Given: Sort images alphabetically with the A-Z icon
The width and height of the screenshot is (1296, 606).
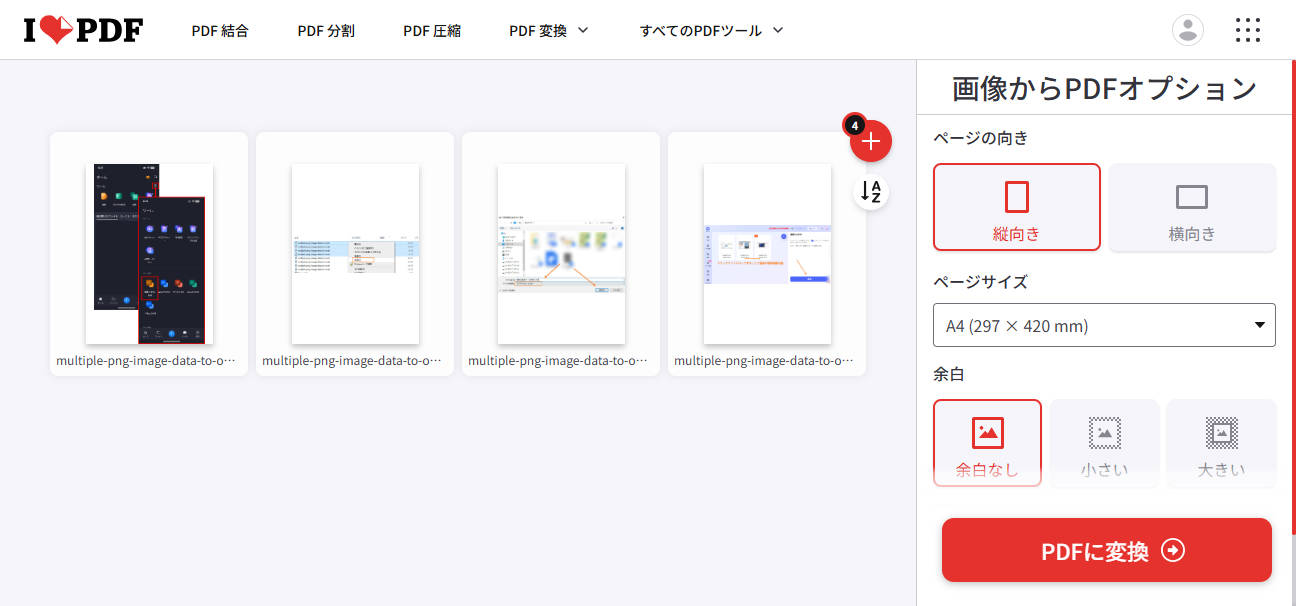Looking at the screenshot, I should click(871, 192).
